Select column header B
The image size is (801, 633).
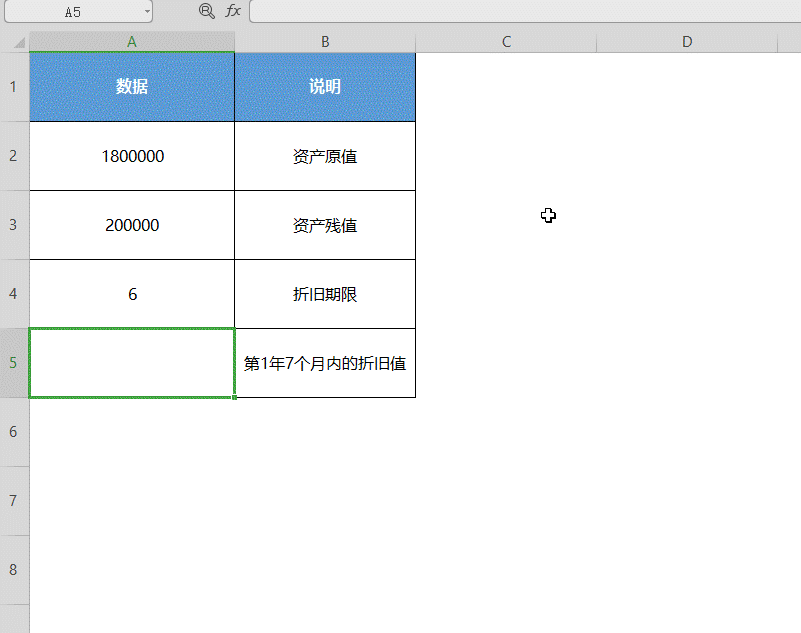(x=325, y=42)
